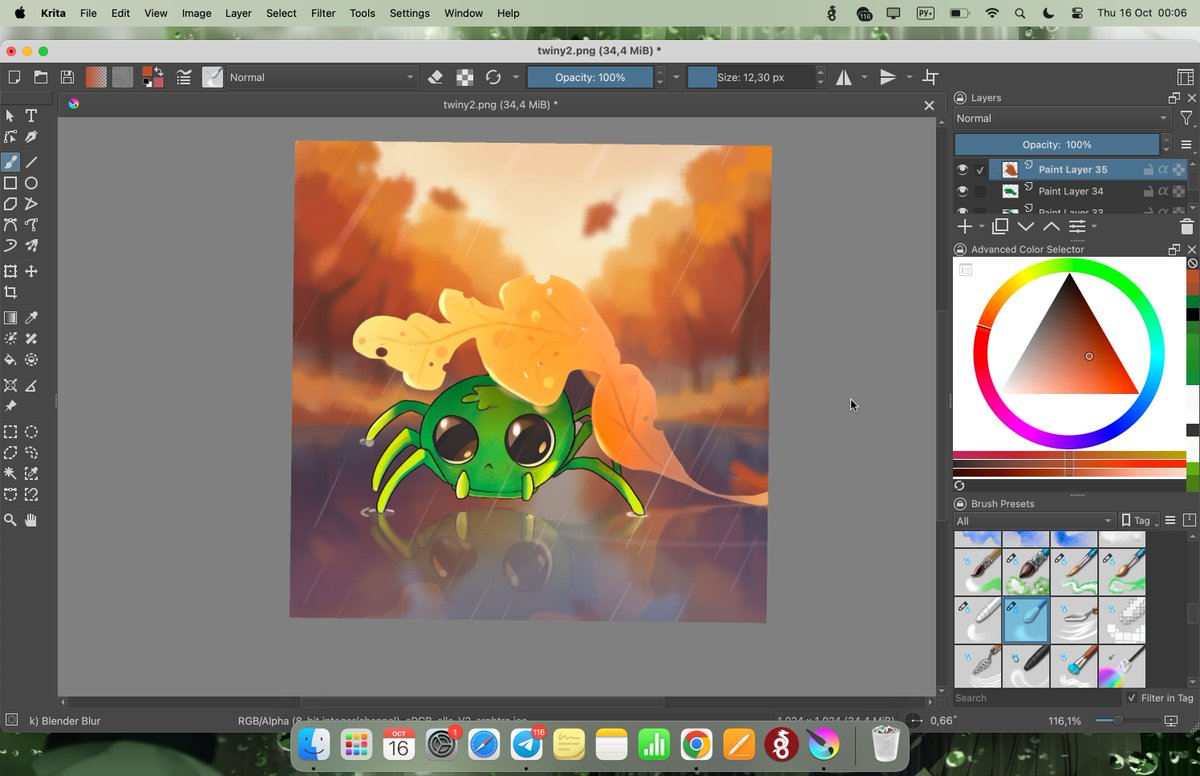Viewport: 1200px width, 776px height.
Task: Select the Elliptical Selection tool
Action: tap(31, 432)
